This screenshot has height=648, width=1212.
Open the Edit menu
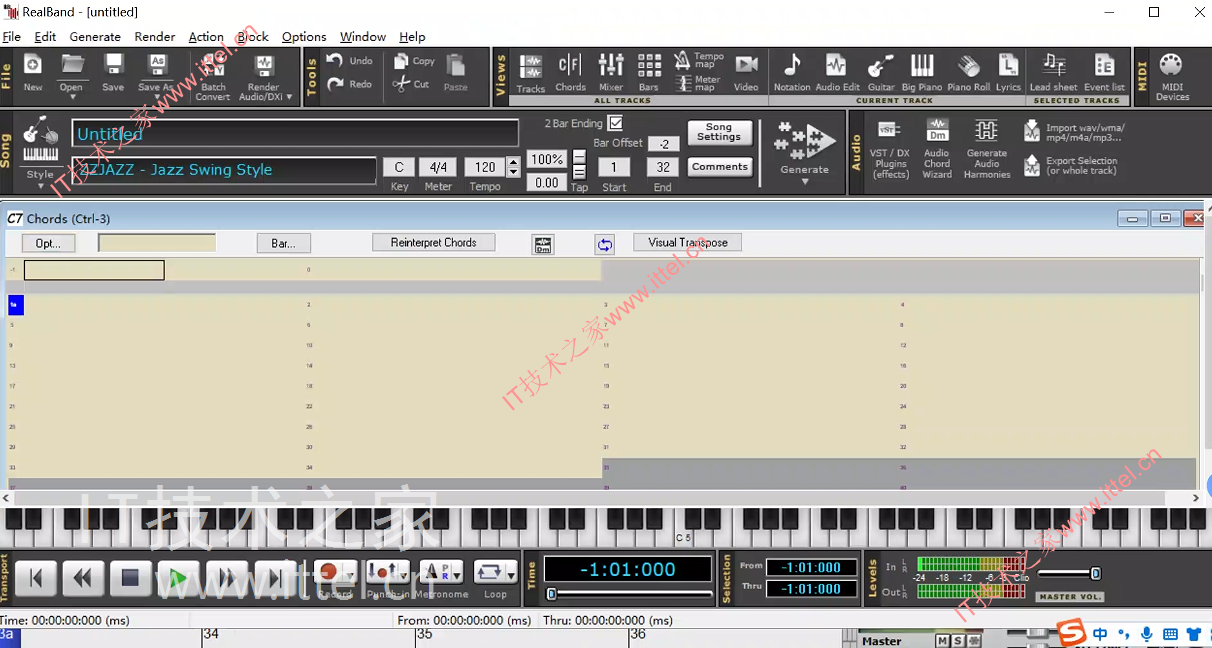click(x=45, y=37)
